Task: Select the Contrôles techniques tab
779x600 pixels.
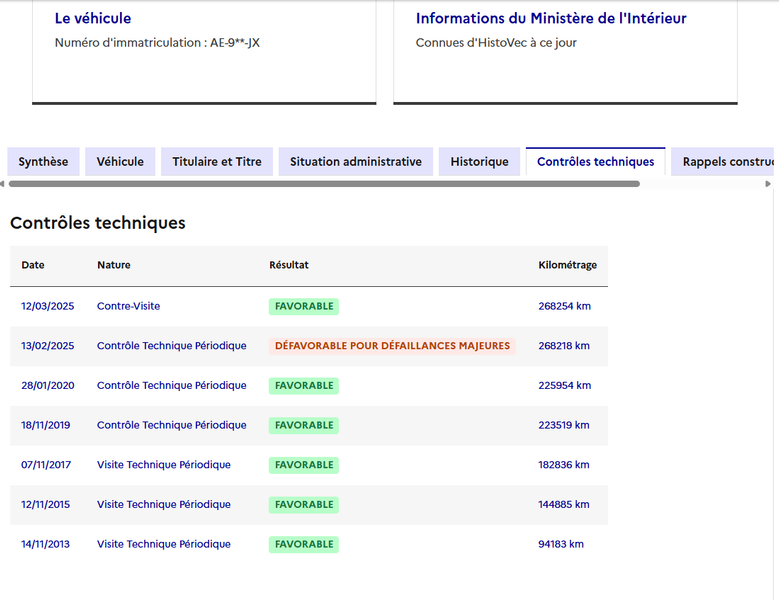Action: point(596,162)
